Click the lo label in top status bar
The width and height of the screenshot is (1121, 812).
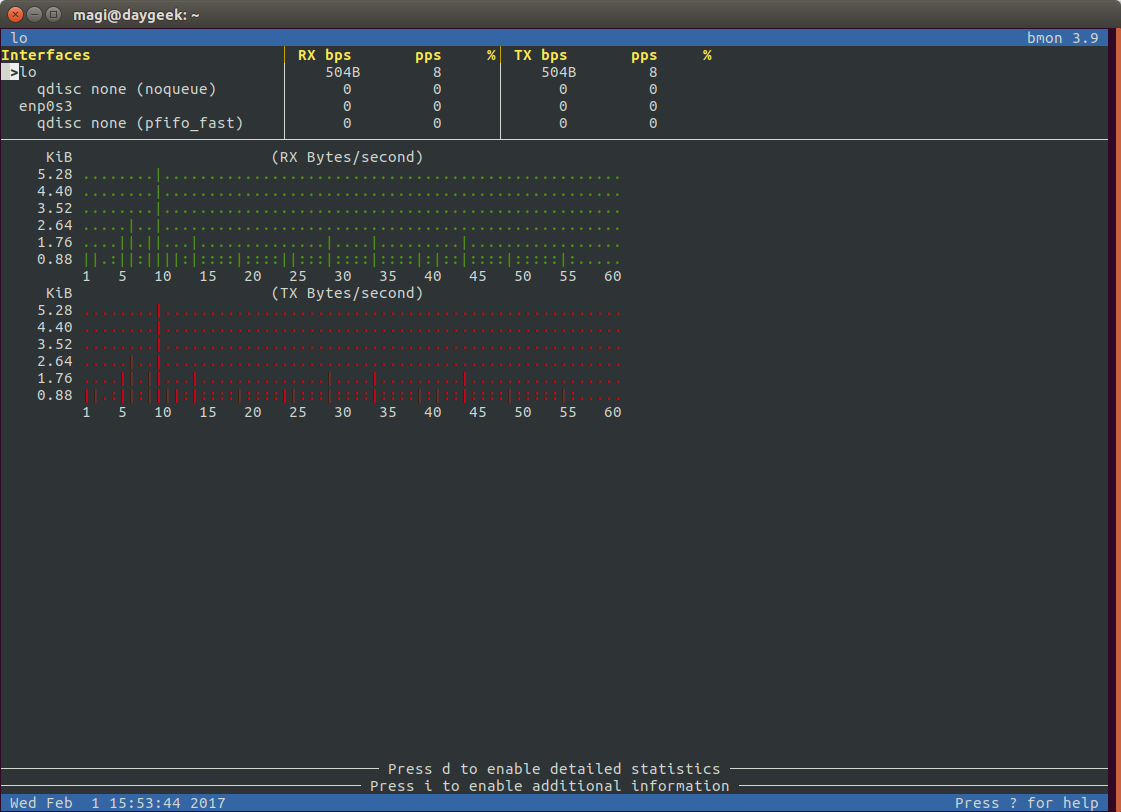pyautogui.click(x=19, y=38)
